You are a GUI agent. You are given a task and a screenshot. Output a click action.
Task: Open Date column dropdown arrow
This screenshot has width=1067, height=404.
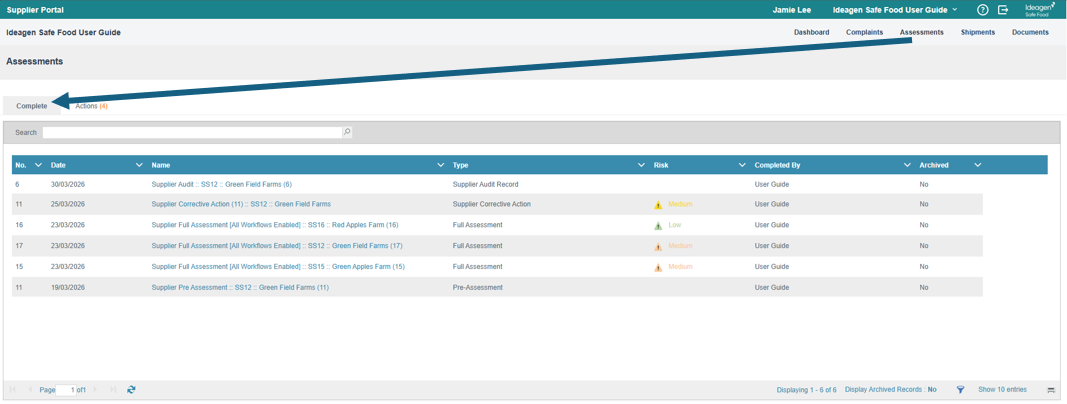[x=139, y=165]
